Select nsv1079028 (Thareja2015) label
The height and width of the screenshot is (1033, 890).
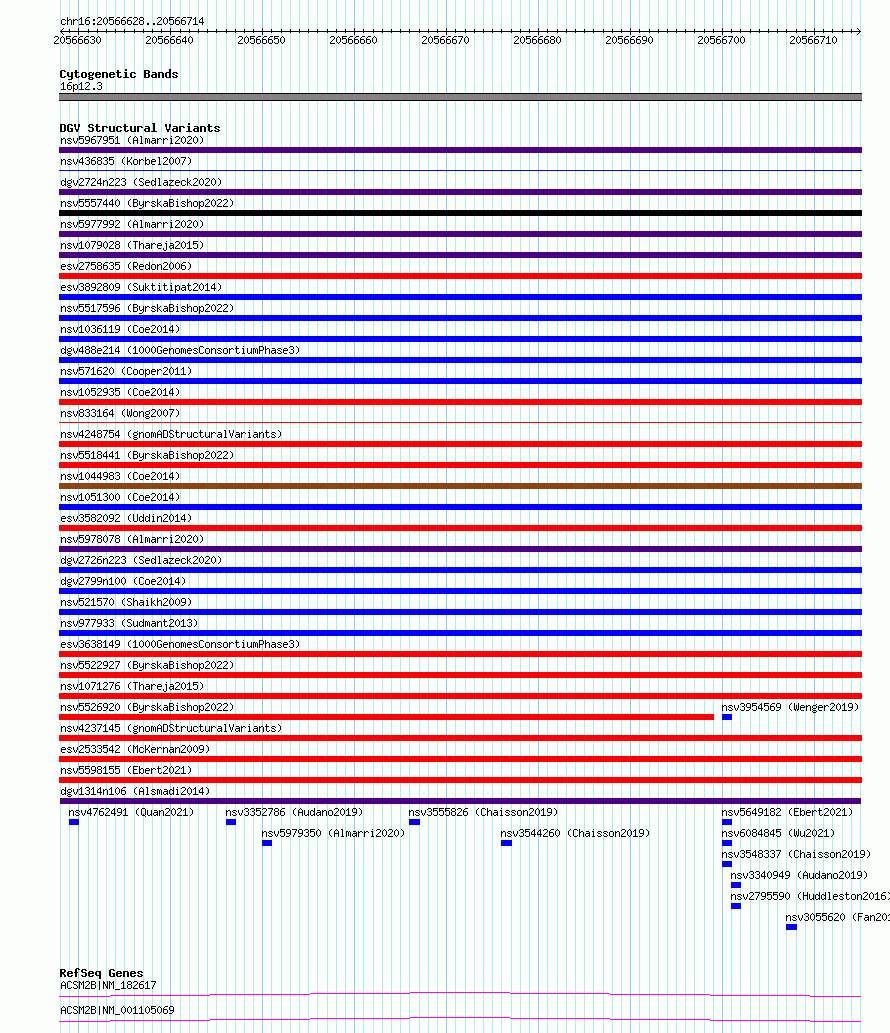tap(132, 246)
